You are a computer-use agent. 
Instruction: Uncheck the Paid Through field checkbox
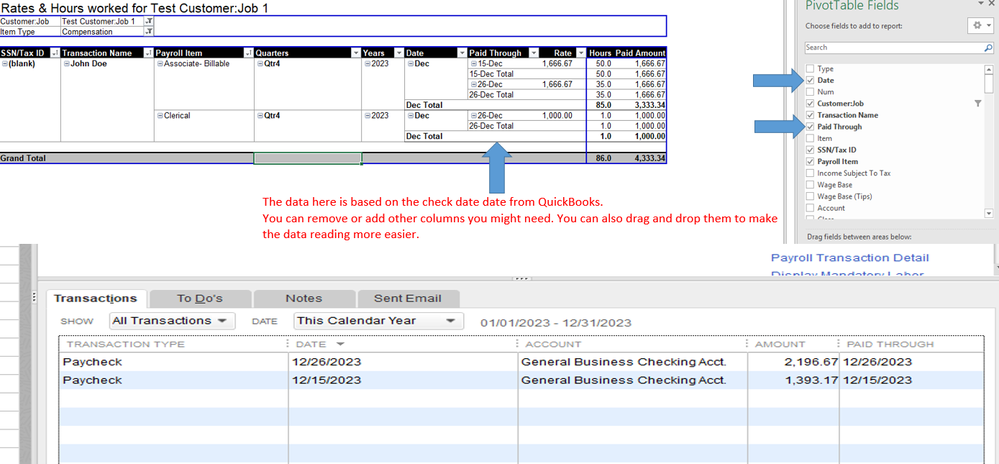[x=810, y=127]
